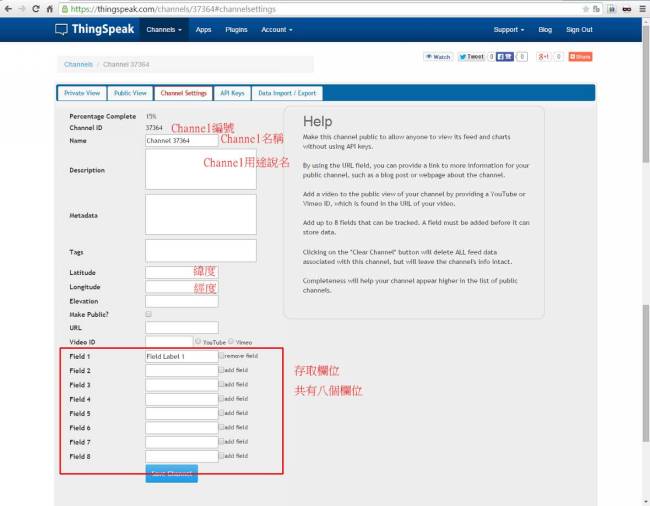Expand the Support dropdown menu
Image resolution: width=650 pixels, height=506 pixels.
coord(508,30)
